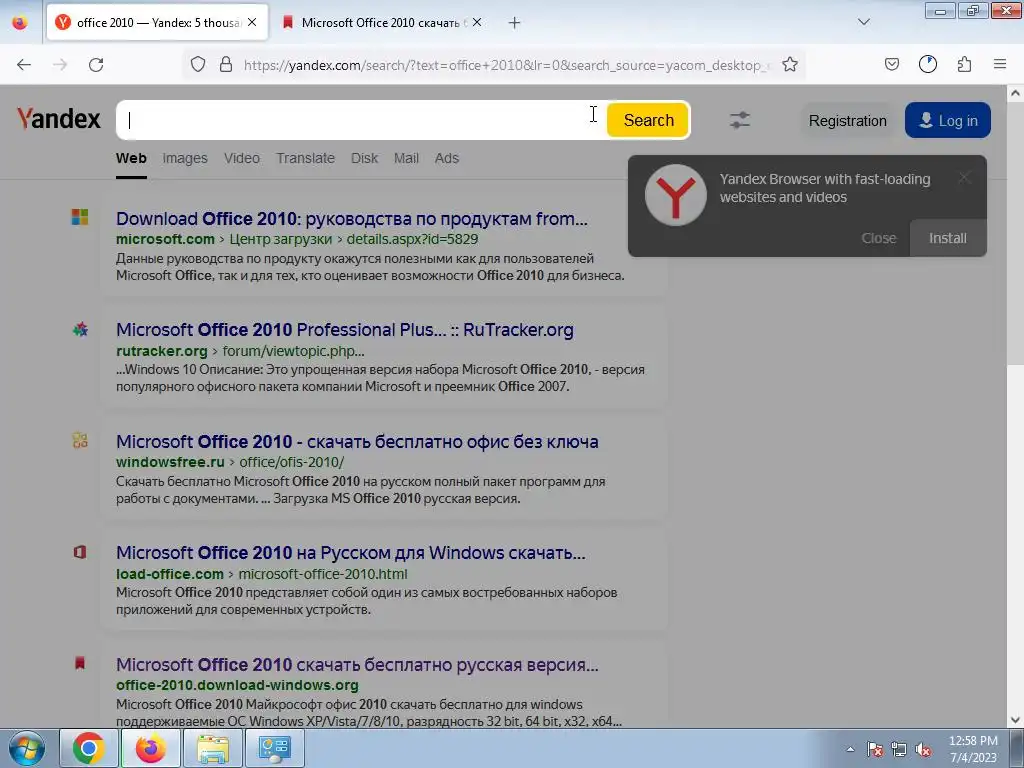
Task: Click Install in the Yandex Browser popup
Action: [x=948, y=238]
